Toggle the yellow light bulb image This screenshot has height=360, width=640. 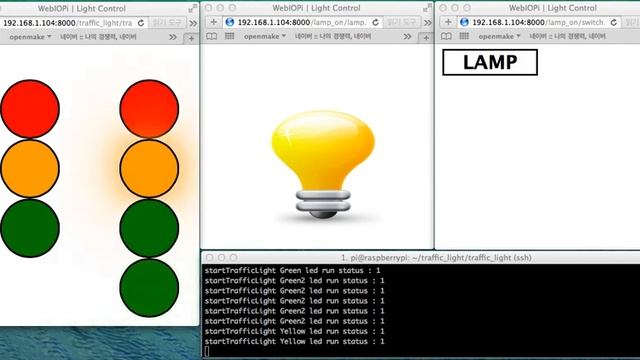click(323, 164)
